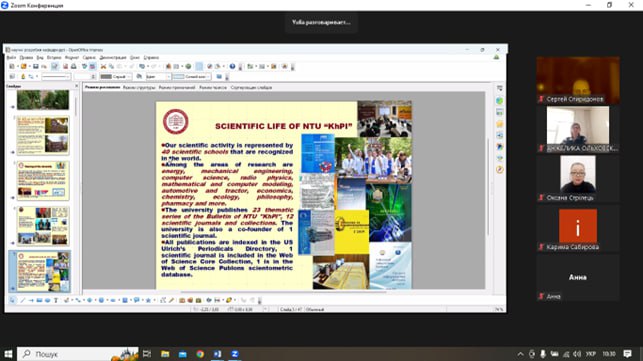Open File Explorer from the taskbar

pos(165,354)
